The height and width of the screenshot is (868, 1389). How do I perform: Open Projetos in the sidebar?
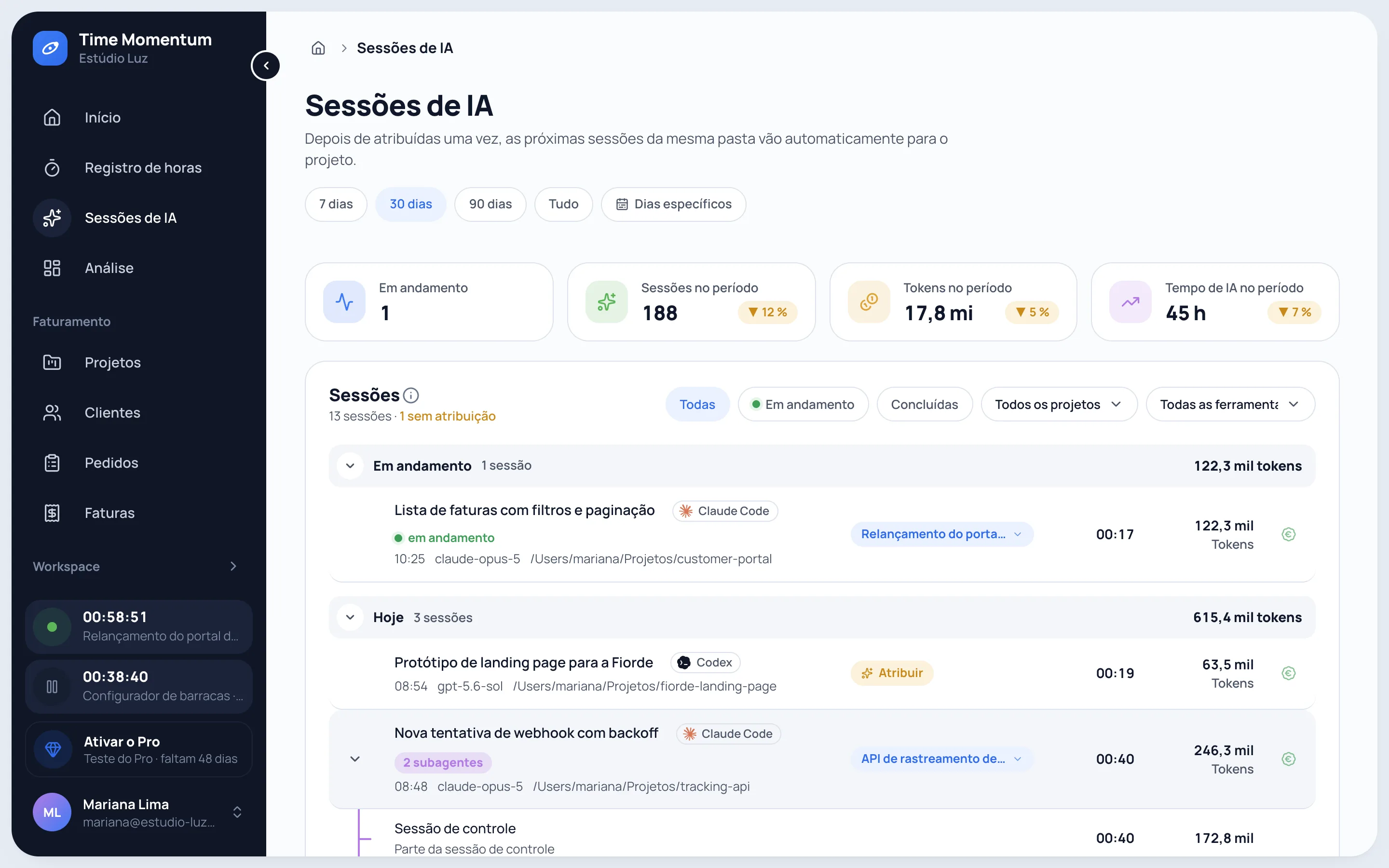tap(139, 362)
